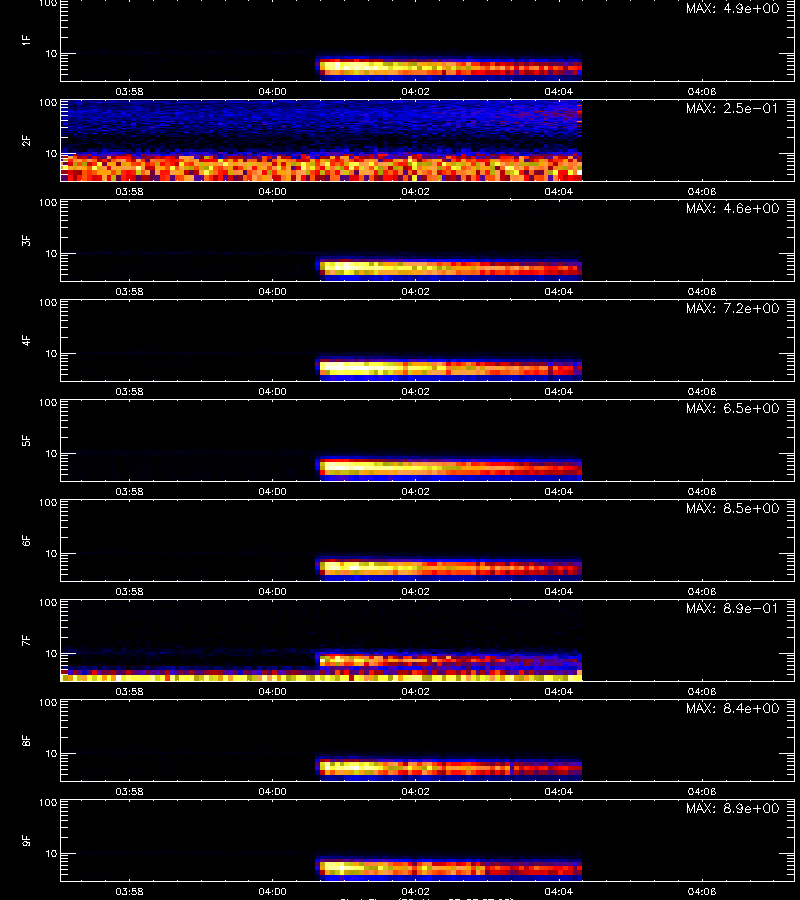The image size is (800, 900).
Task: Click the "100" y-axis label of panel 2F
Action: [x=48, y=103]
